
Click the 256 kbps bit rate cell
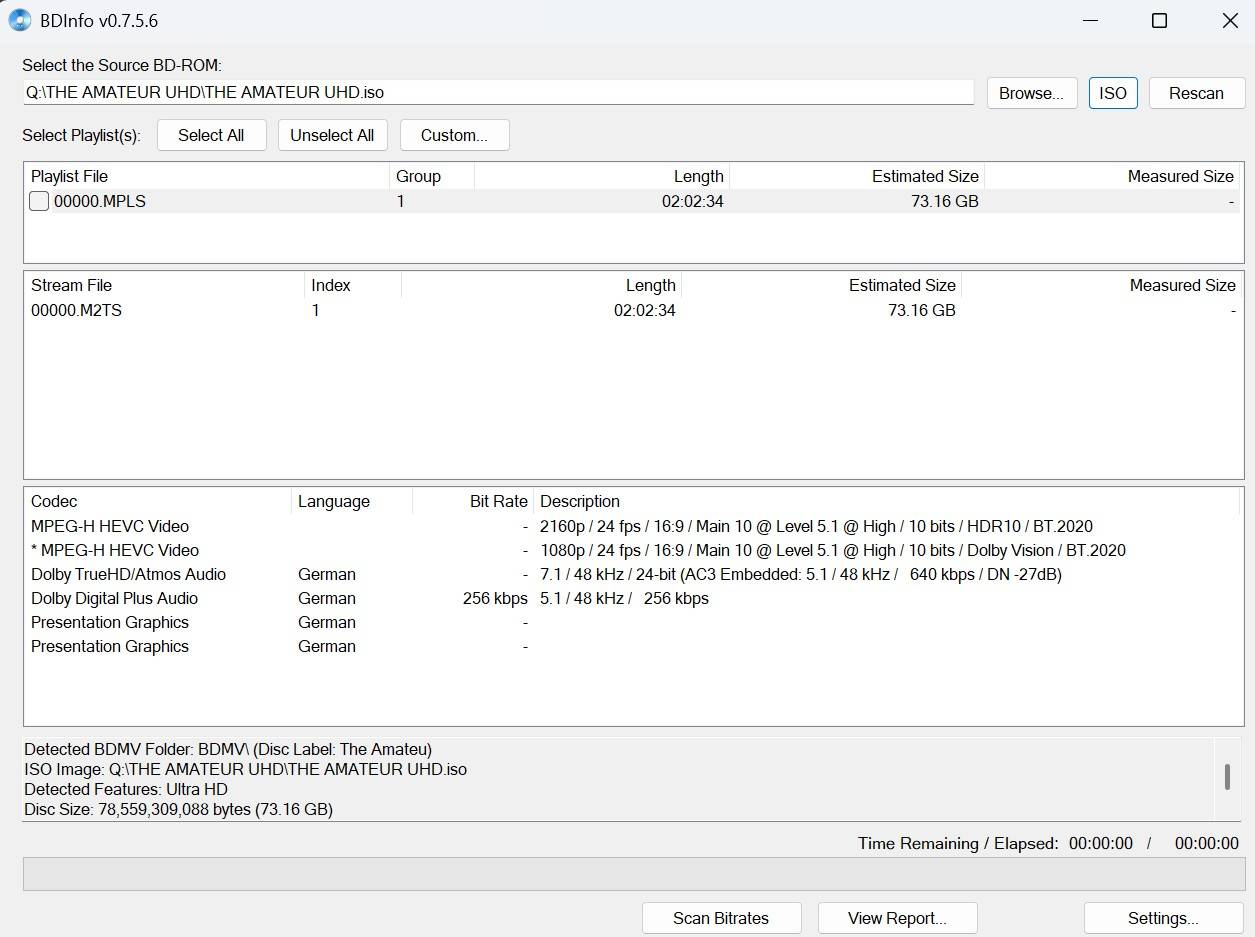495,598
